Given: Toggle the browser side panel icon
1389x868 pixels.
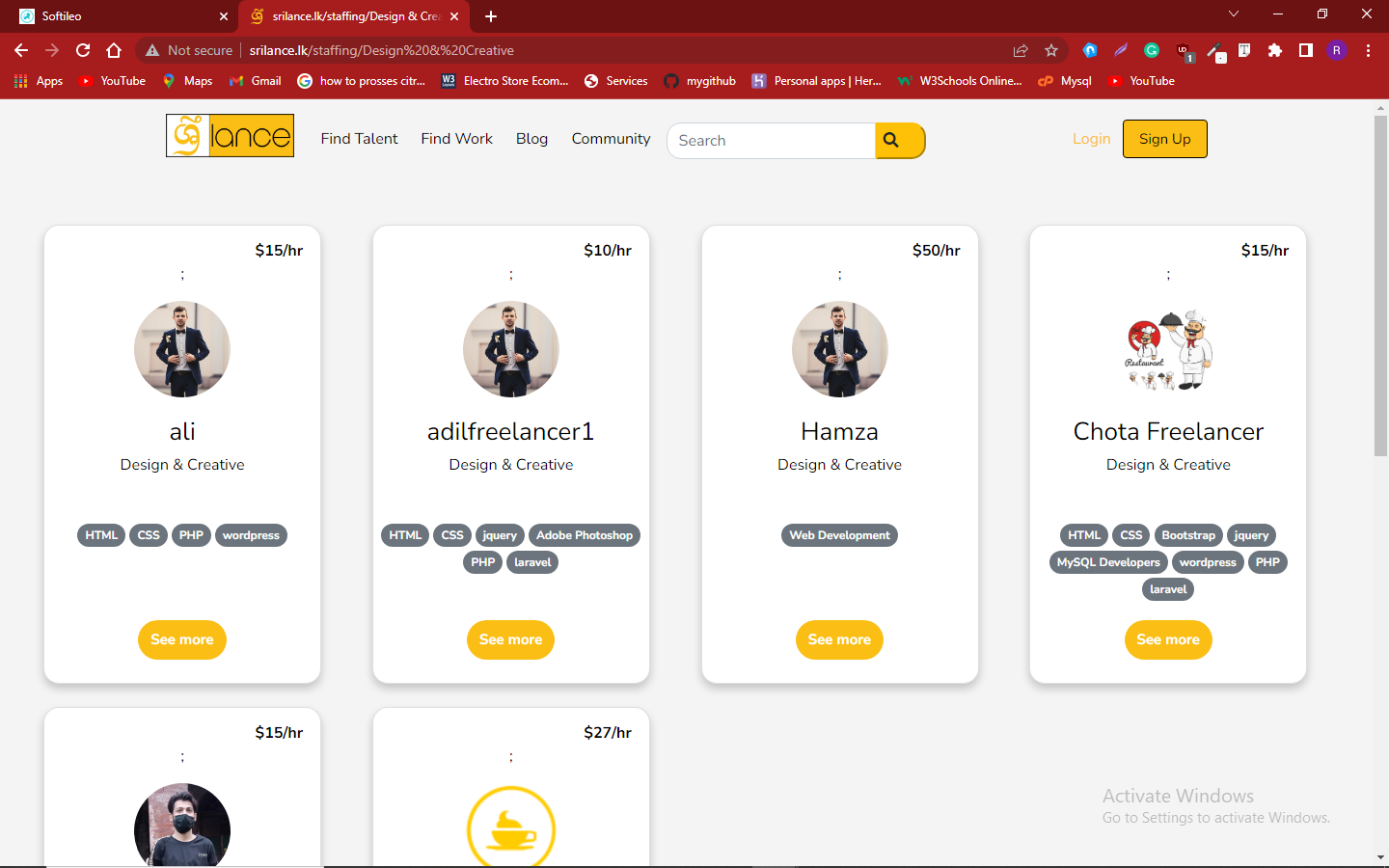Looking at the screenshot, I should (x=1306, y=50).
